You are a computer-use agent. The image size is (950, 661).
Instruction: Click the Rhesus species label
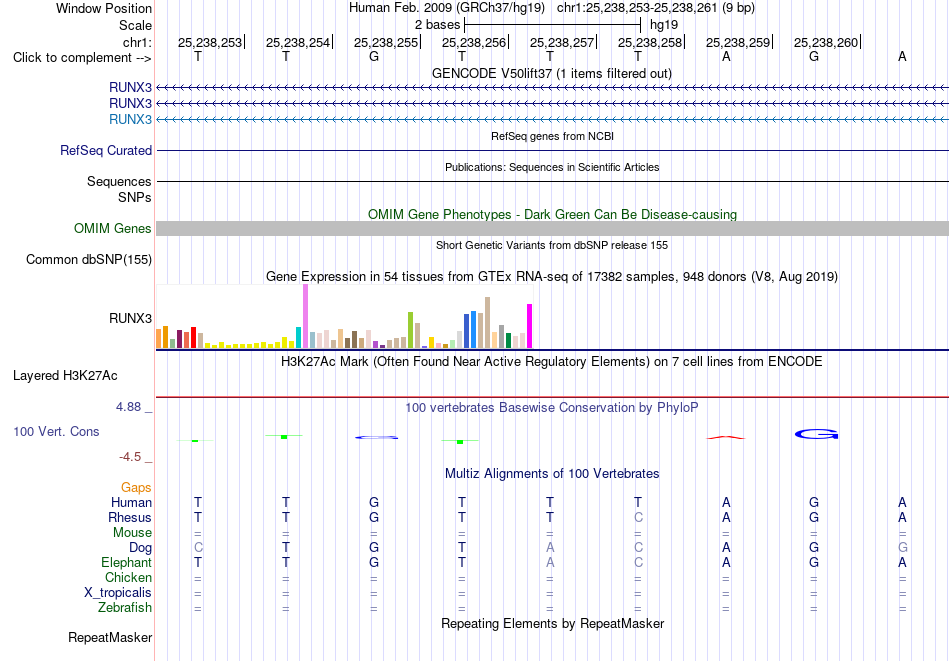point(130,517)
